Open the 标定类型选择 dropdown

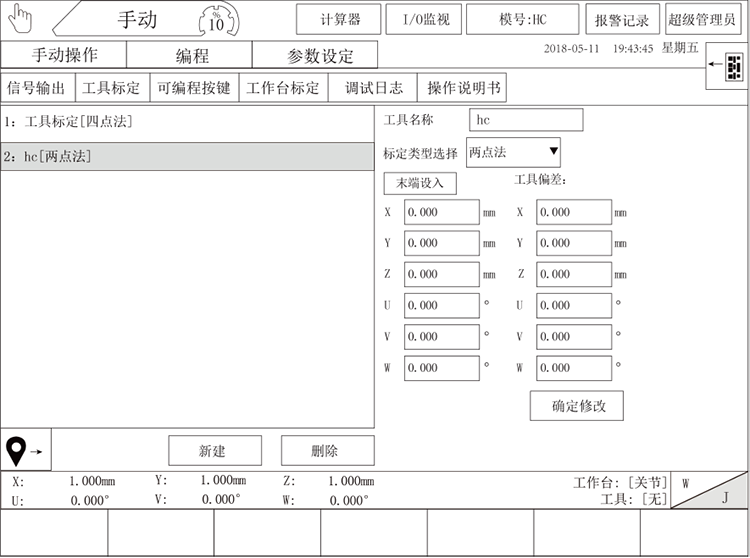click(x=514, y=153)
